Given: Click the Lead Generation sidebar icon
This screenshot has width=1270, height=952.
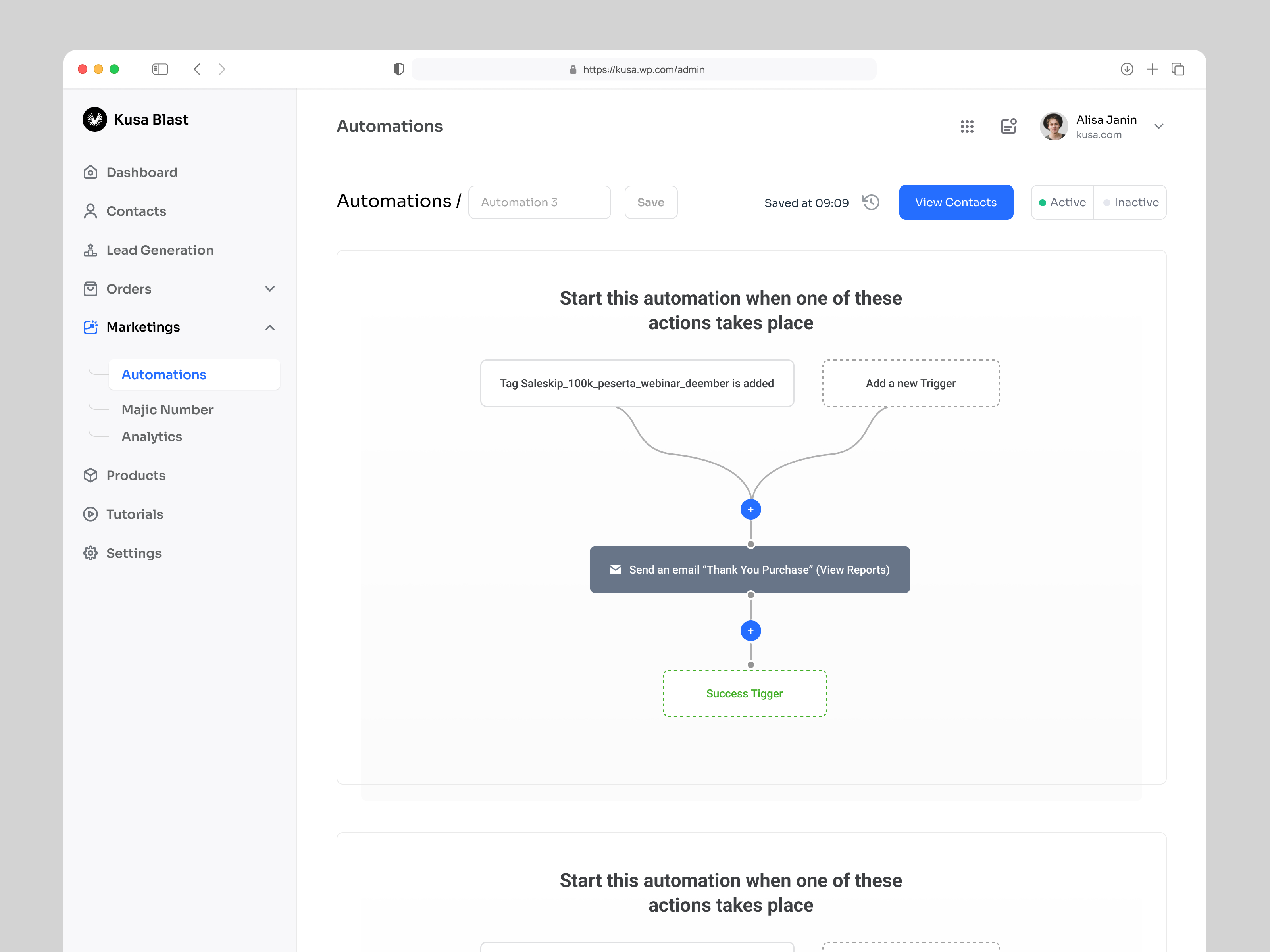Looking at the screenshot, I should 91,250.
